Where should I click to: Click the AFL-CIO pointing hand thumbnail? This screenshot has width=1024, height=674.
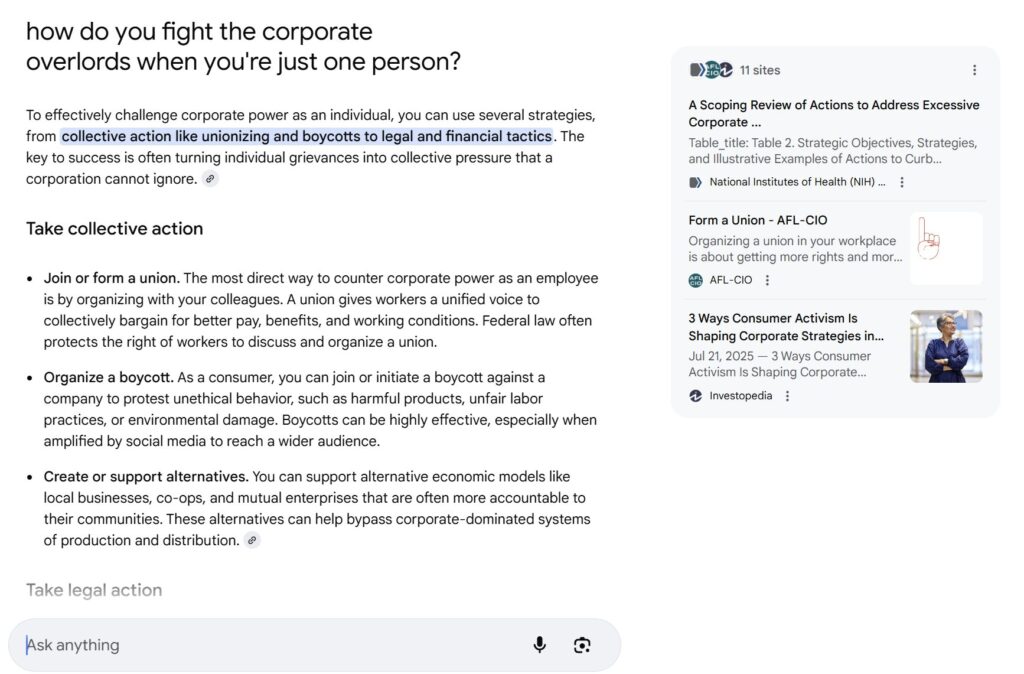pyautogui.click(x=945, y=248)
